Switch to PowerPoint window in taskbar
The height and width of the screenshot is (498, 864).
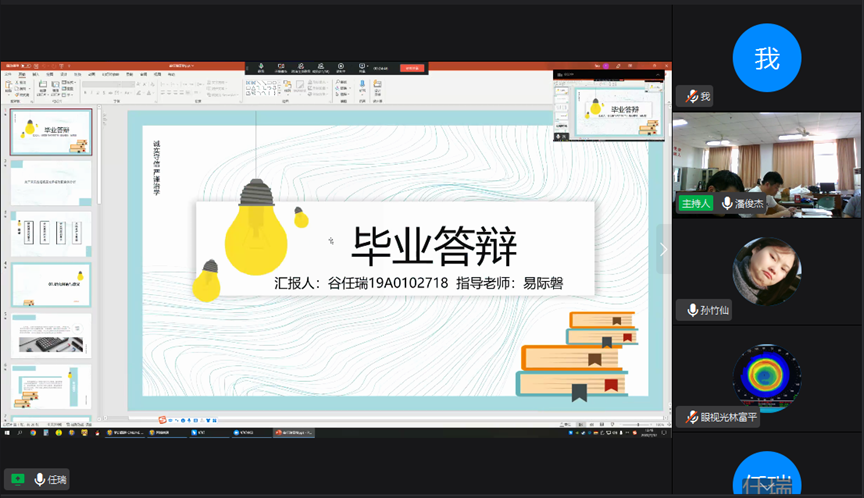point(290,432)
